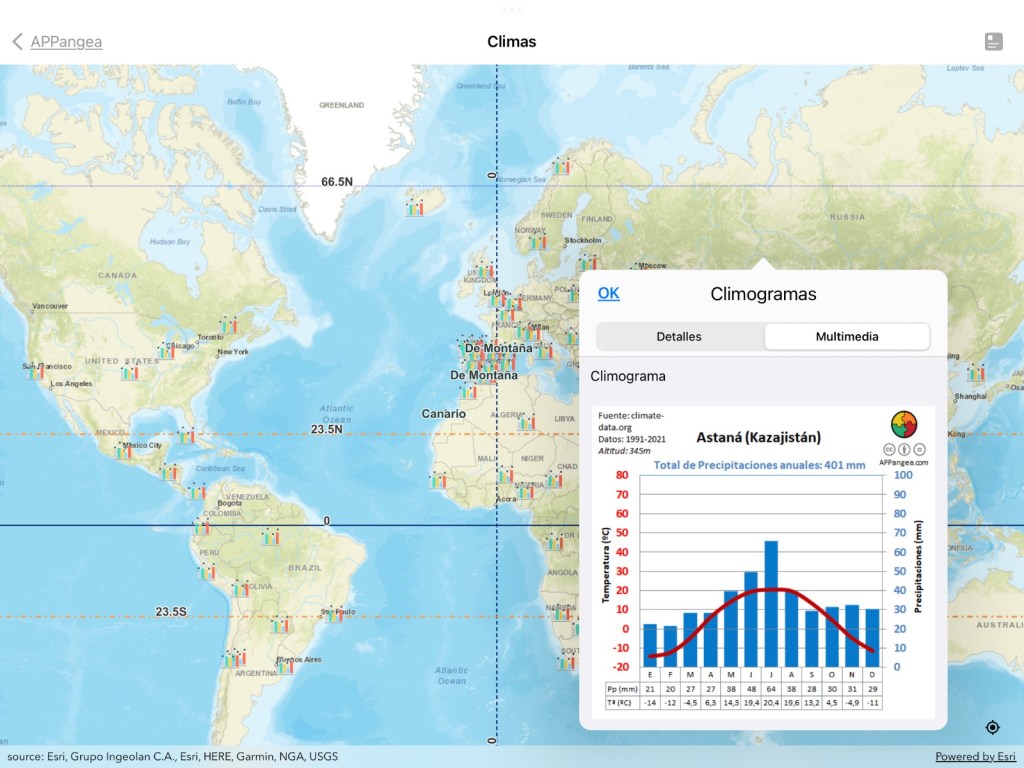
Task: Open the Powered by Esri link
Action: (x=975, y=757)
